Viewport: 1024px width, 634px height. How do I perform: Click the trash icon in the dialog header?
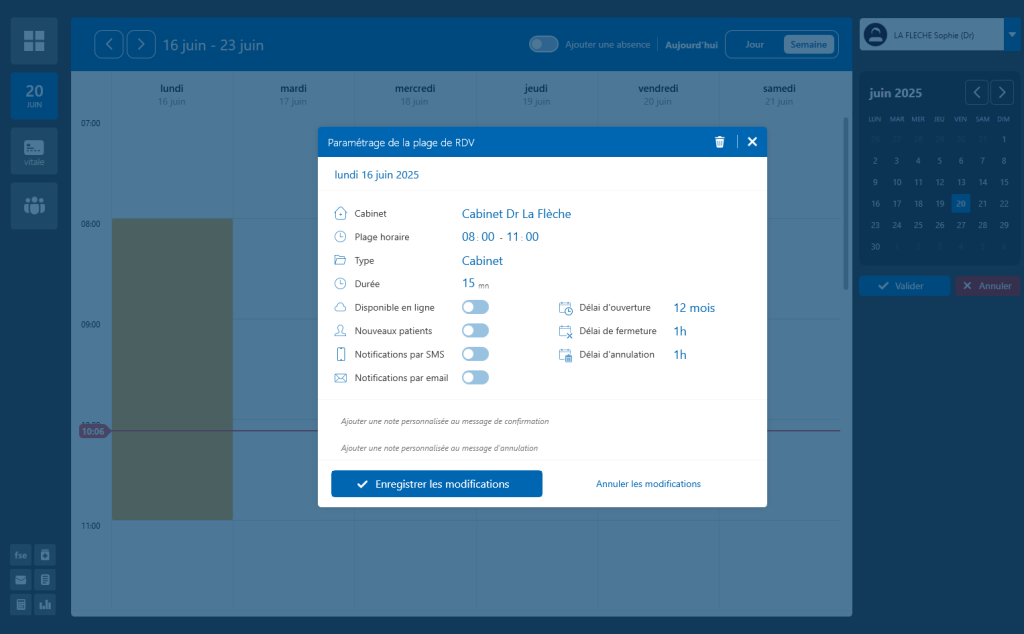click(x=719, y=142)
